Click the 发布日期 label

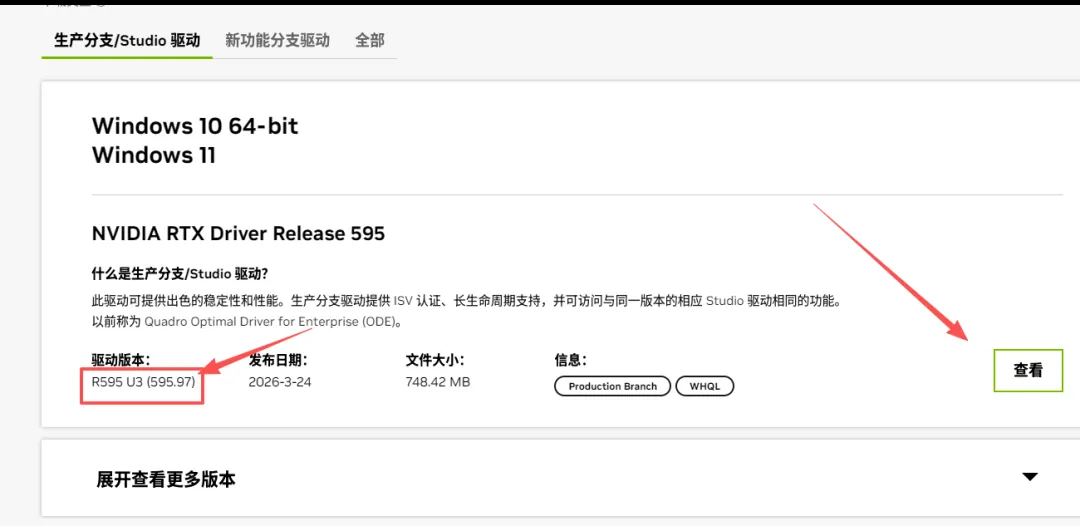(x=278, y=359)
